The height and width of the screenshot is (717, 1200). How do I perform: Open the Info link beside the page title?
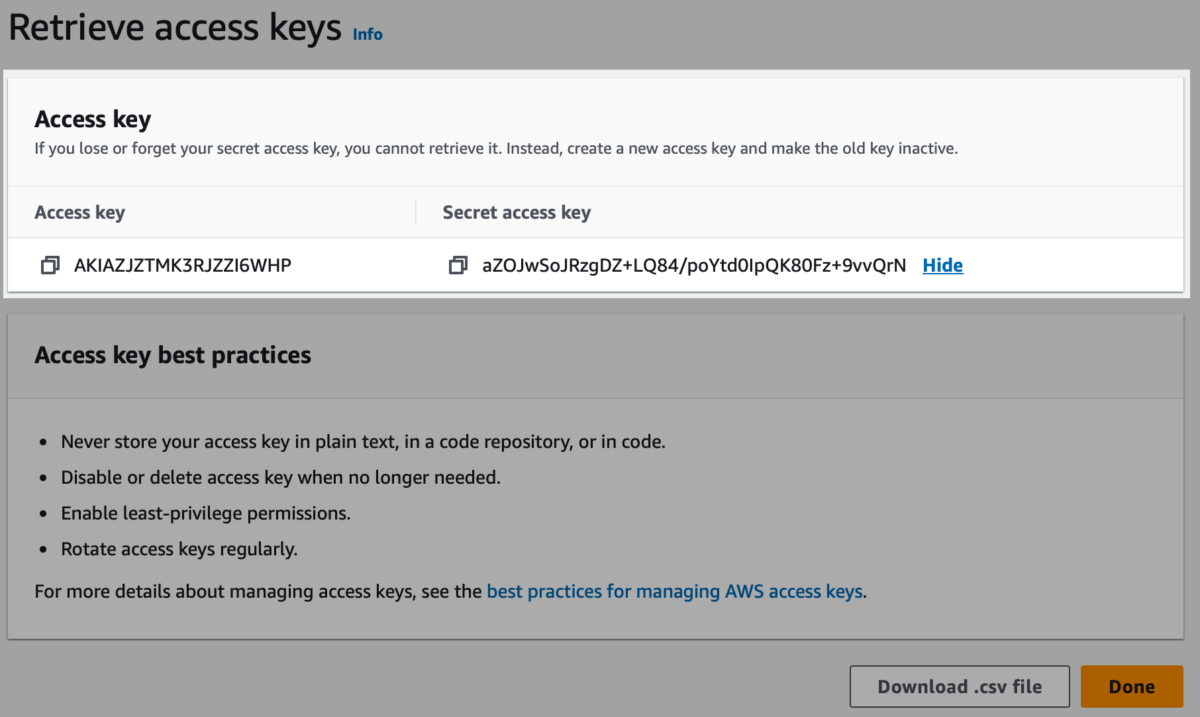pos(367,34)
